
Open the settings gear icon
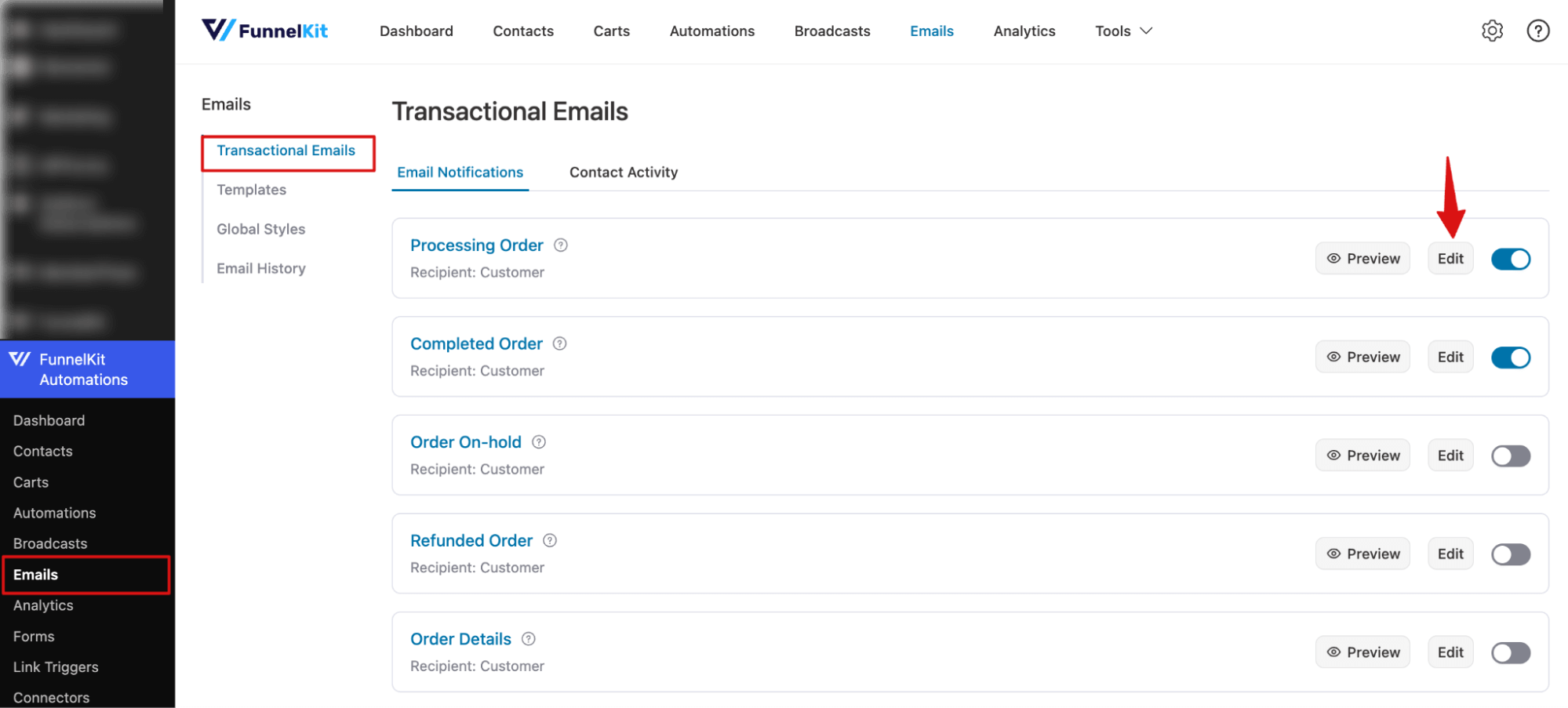(x=1492, y=31)
